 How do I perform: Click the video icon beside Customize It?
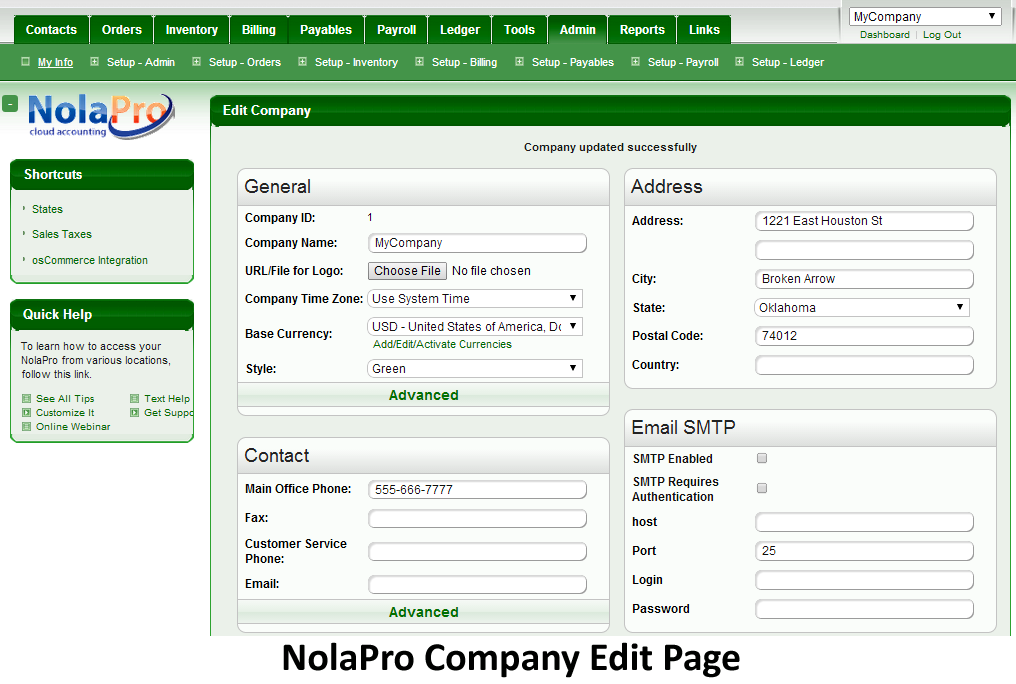[25, 412]
